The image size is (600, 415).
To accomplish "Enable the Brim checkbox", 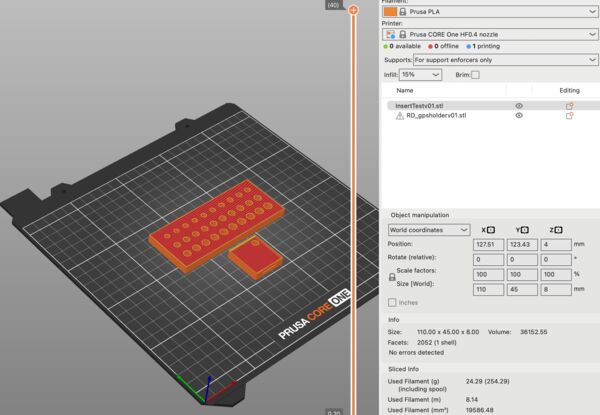I will click(475, 75).
